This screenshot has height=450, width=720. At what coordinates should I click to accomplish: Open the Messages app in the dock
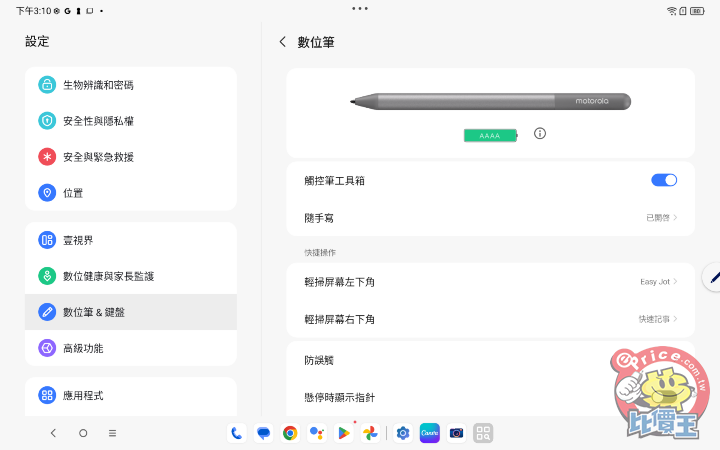pos(263,433)
